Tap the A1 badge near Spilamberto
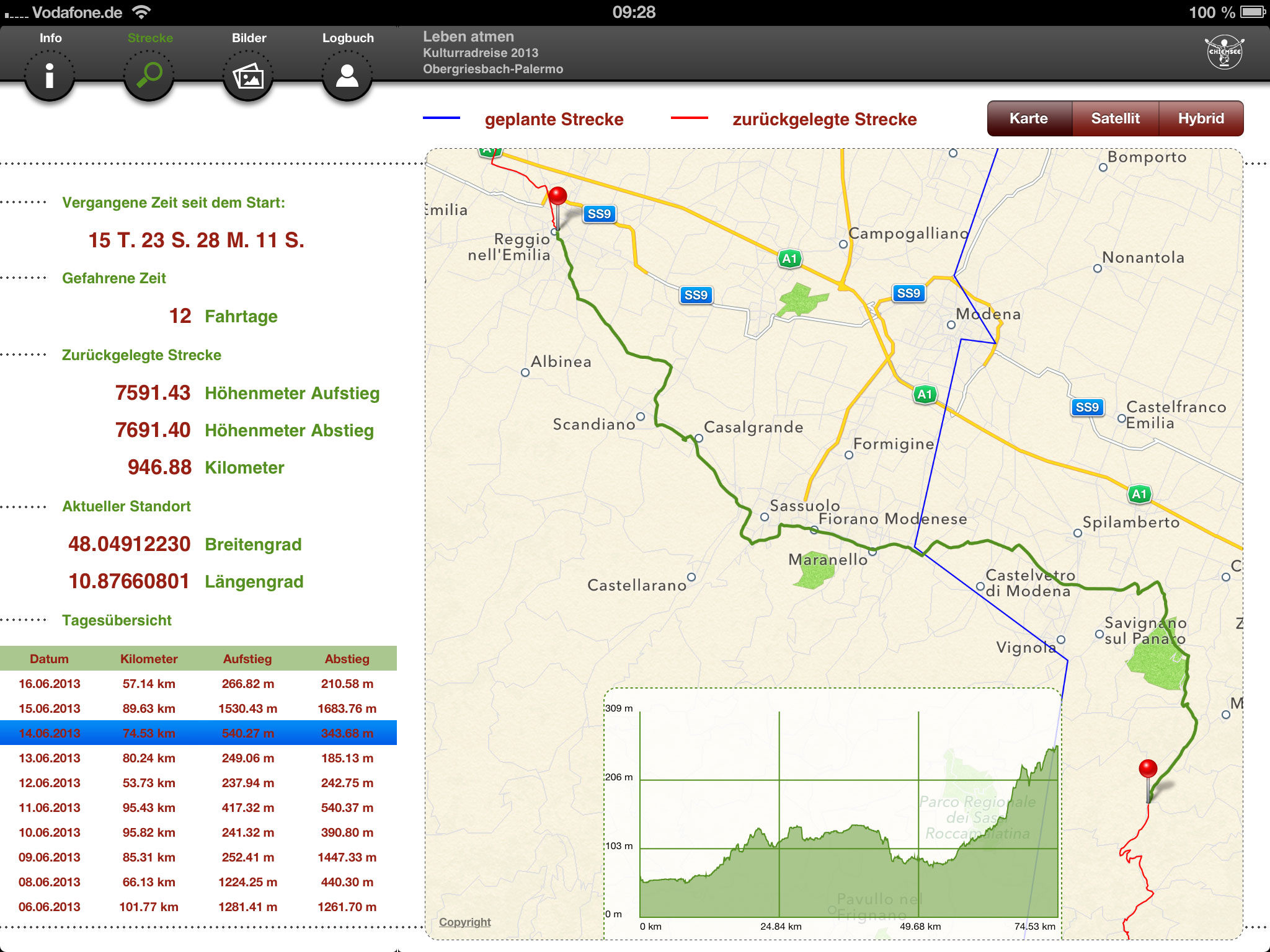Image resolution: width=1270 pixels, height=952 pixels. point(1139,494)
